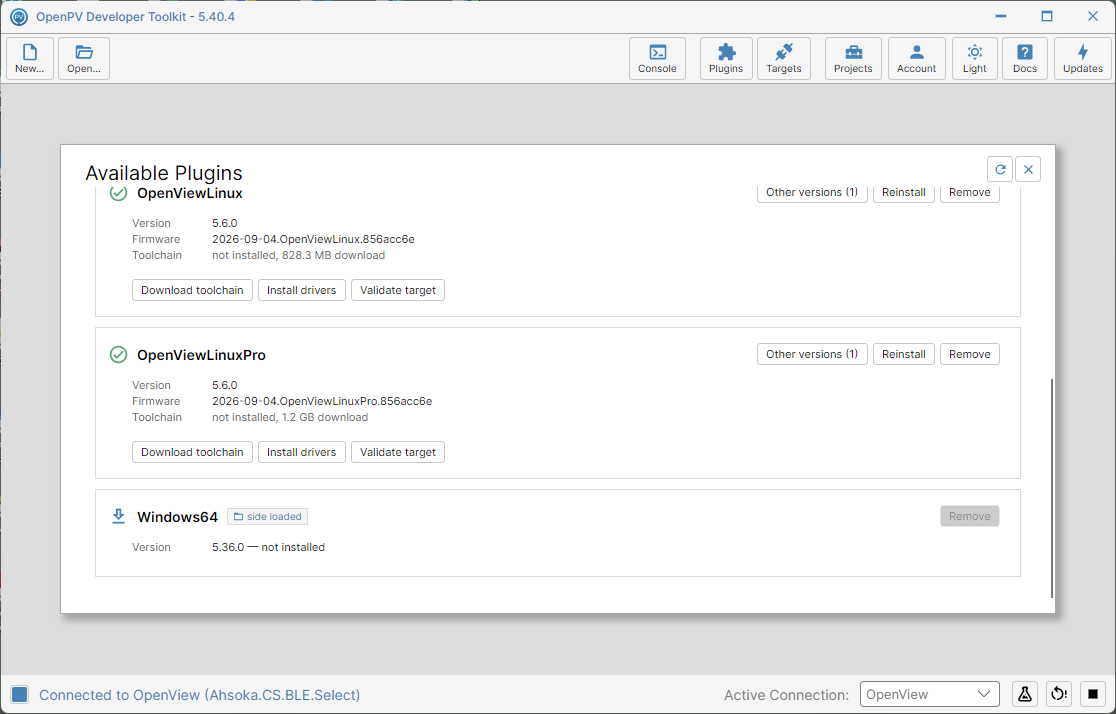The image size is (1116, 714).
Task: Open the Docs help toolbar item
Action: tap(1025, 58)
